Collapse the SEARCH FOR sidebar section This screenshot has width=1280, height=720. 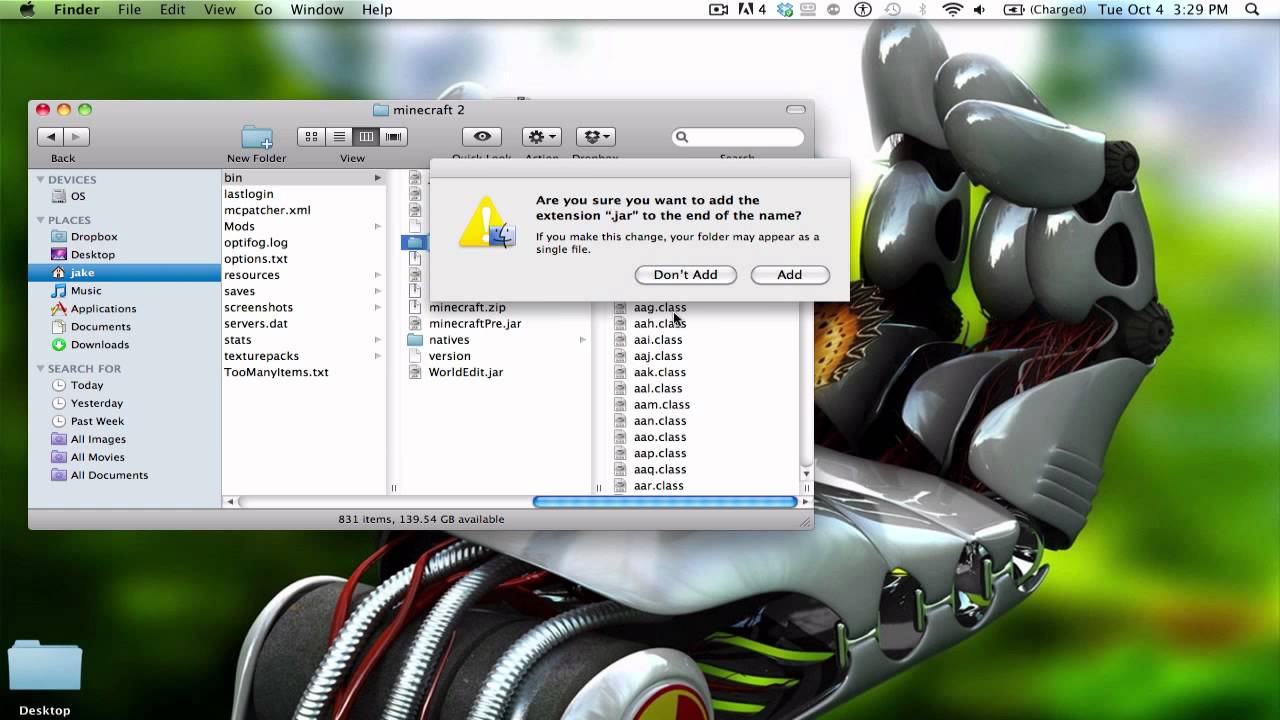point(41,369)
